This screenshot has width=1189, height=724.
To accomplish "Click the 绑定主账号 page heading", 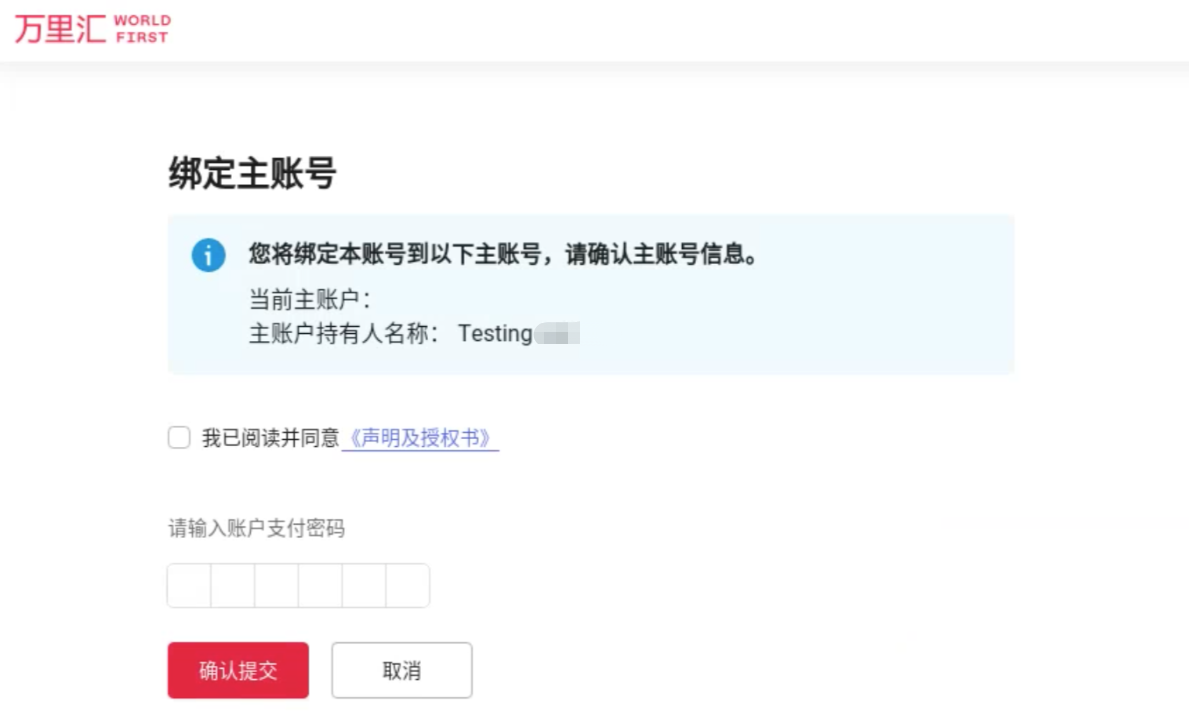I will 252,174.
